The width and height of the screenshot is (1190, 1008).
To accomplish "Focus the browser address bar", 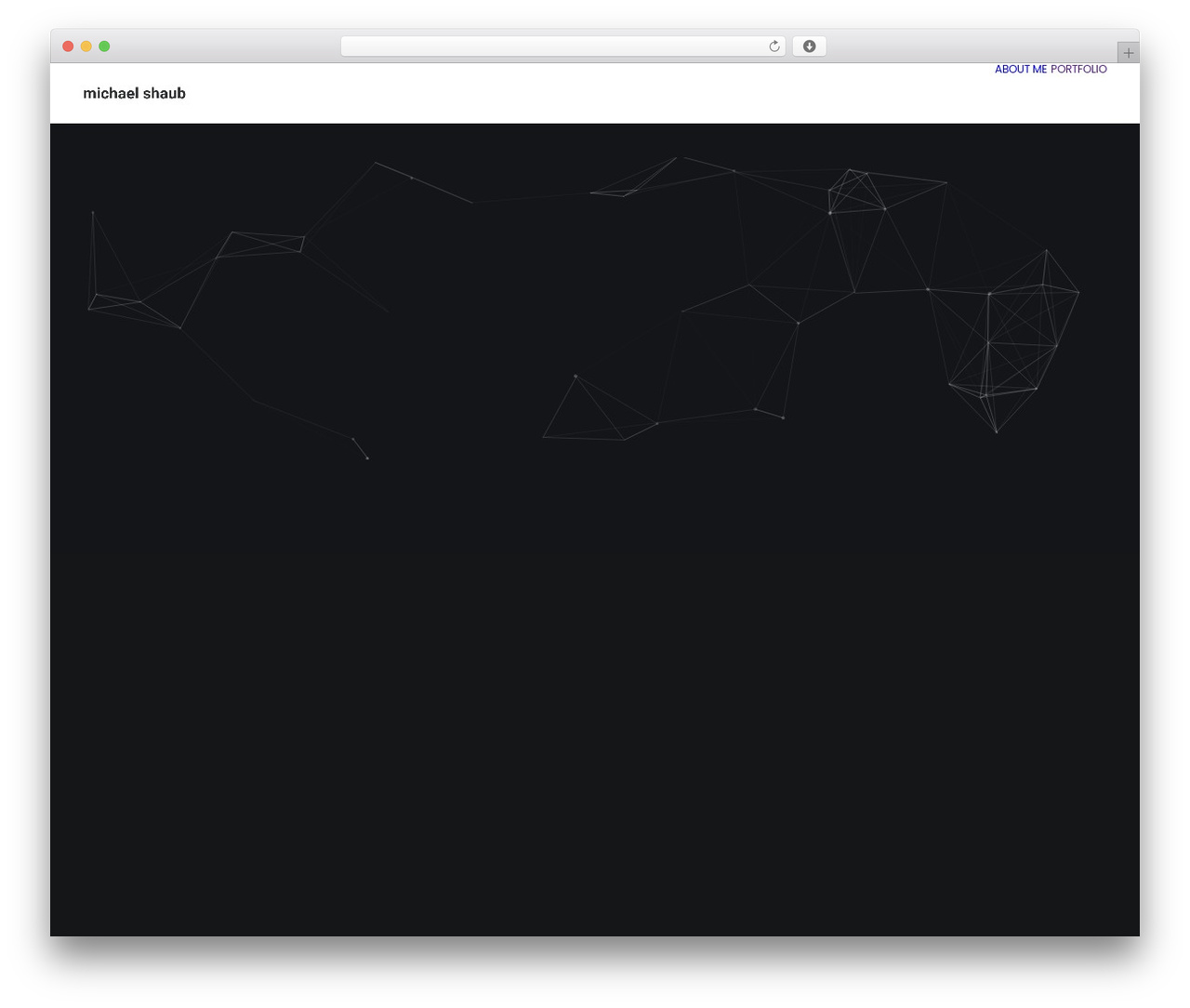I will point(562,46).
